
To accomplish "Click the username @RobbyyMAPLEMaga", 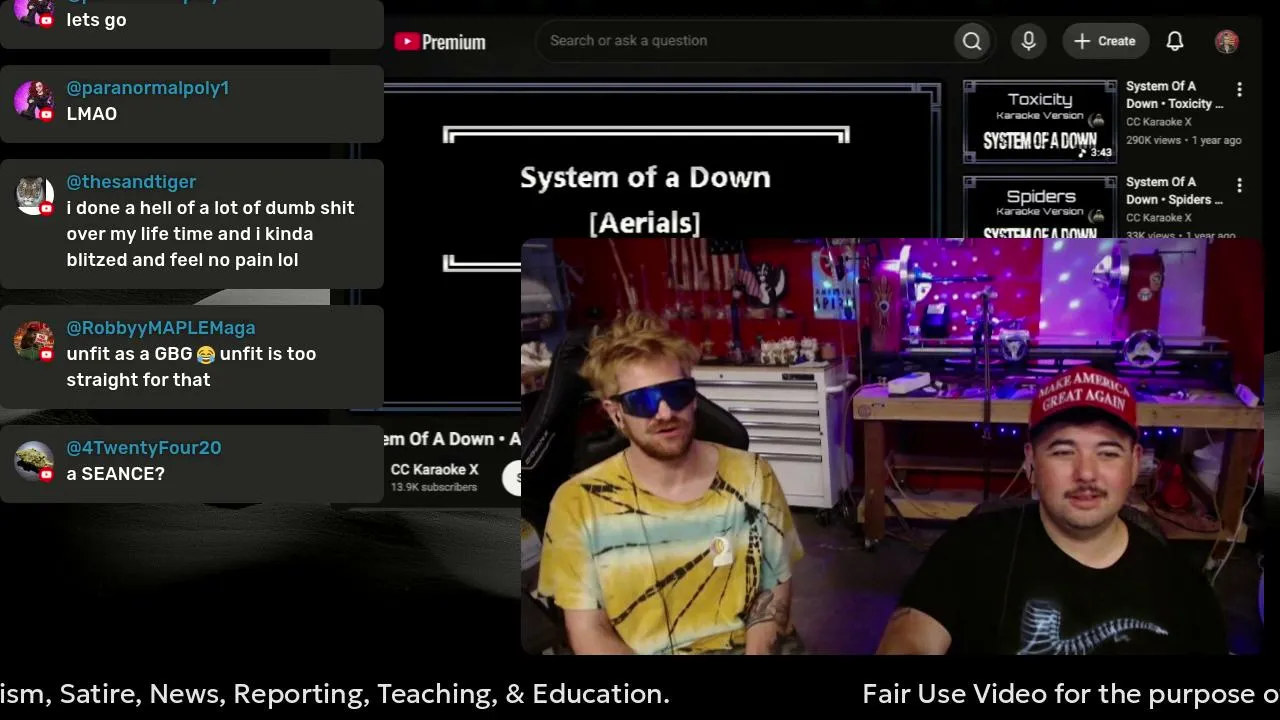I will (x=161, y=328).
